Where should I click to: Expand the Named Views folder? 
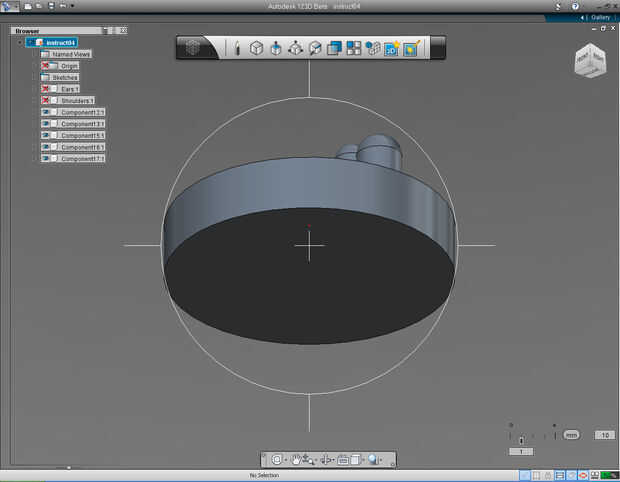click(33, 54)
